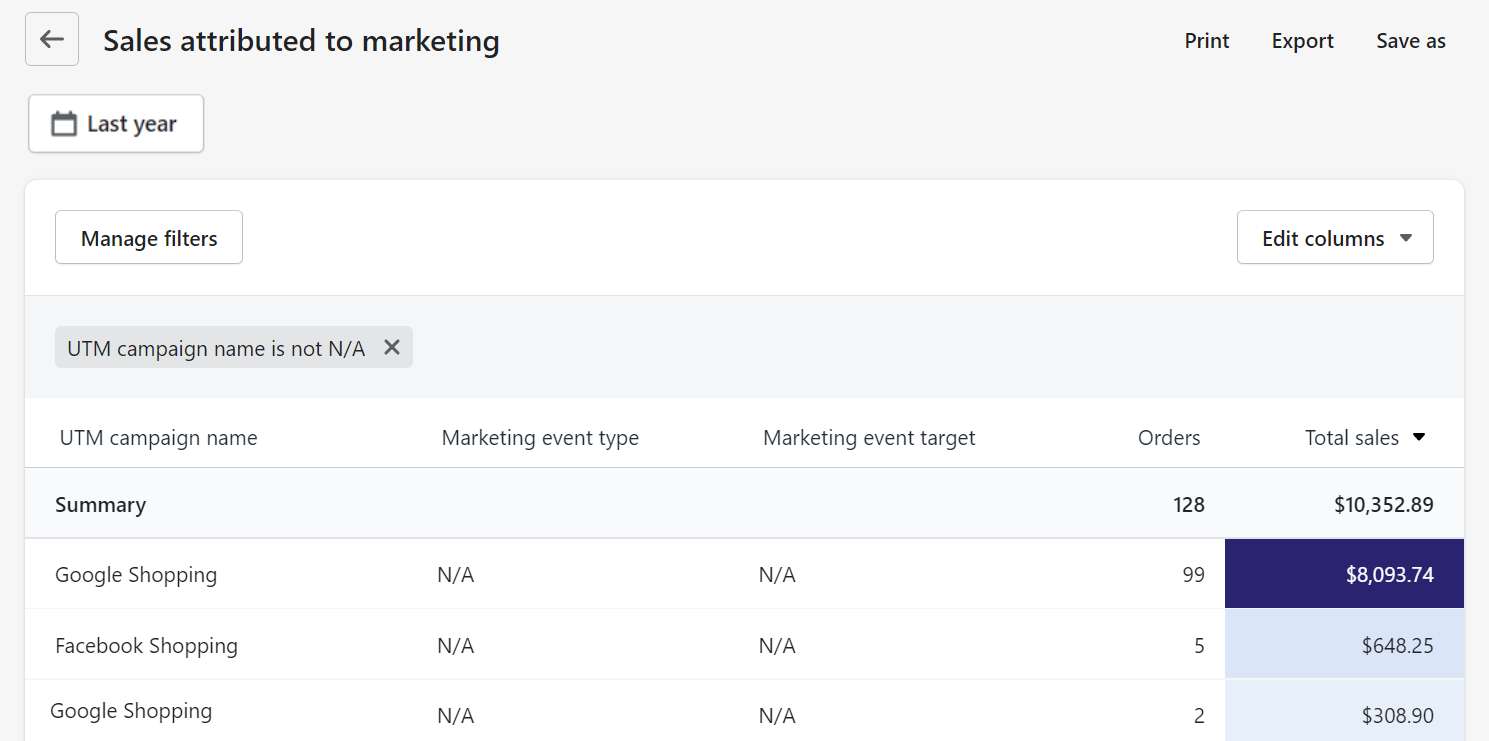Click the orders value 99

(x=1193, y=575)
